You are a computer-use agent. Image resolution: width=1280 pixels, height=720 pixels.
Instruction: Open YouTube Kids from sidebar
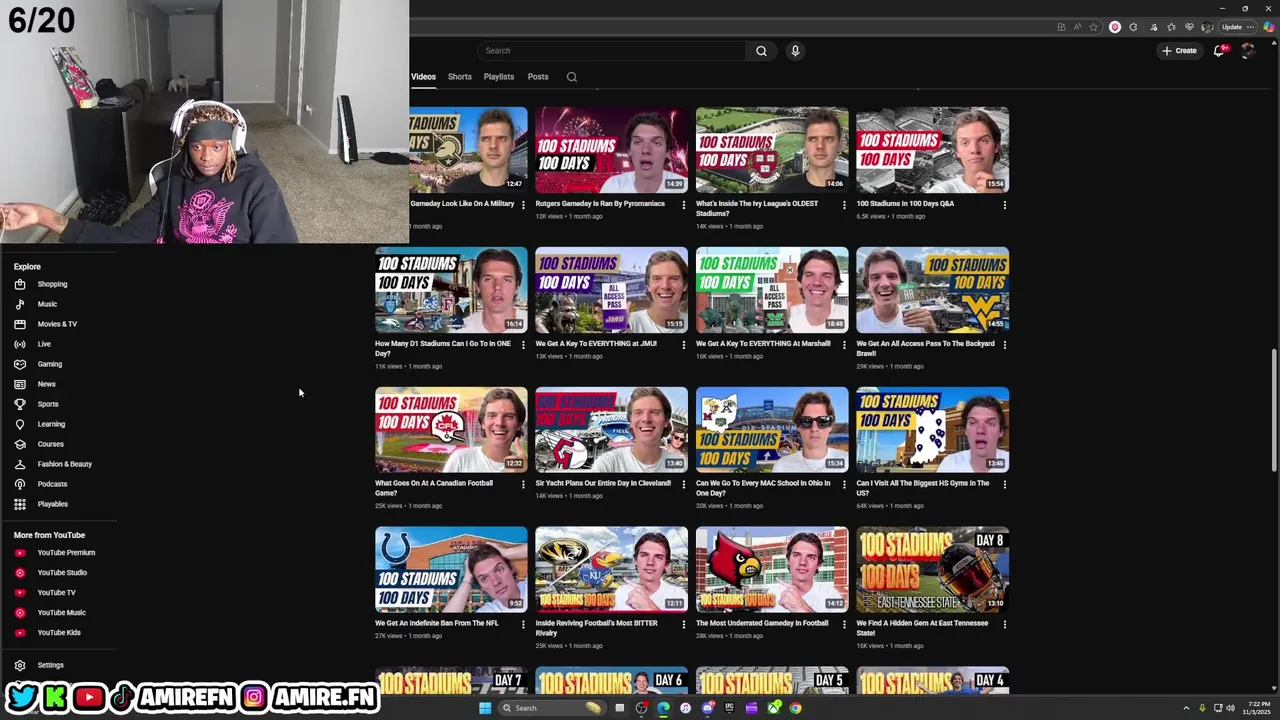coord(59,632)
